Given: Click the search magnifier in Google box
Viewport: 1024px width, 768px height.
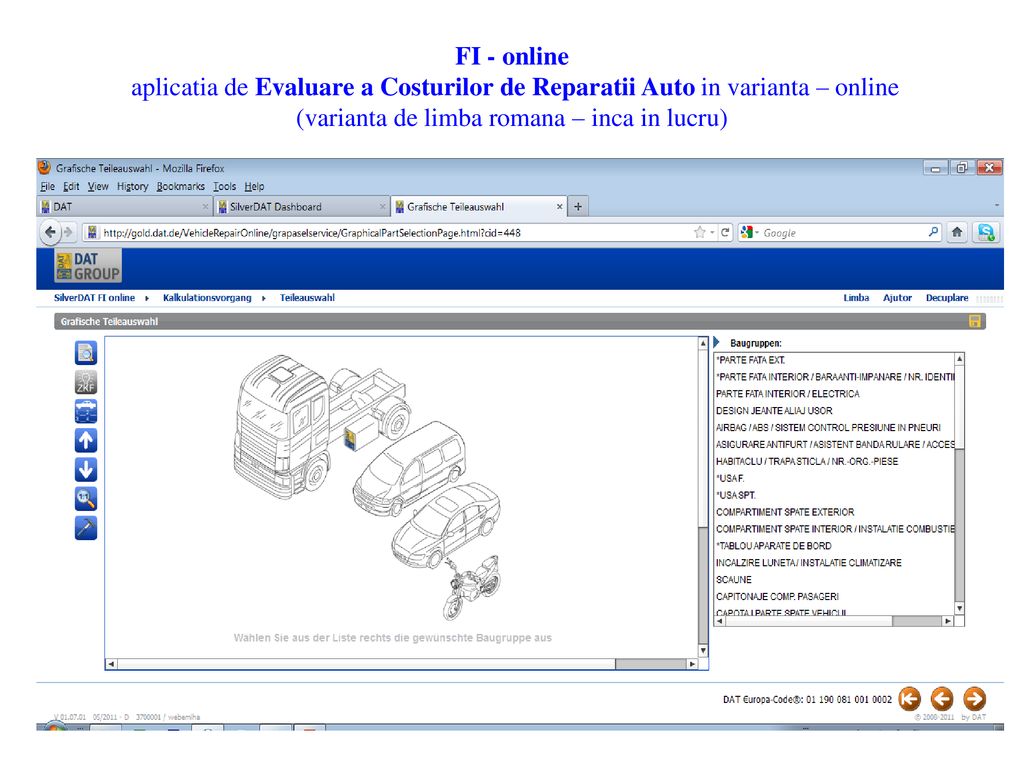Looking at the screenshot, I should 934,232.
